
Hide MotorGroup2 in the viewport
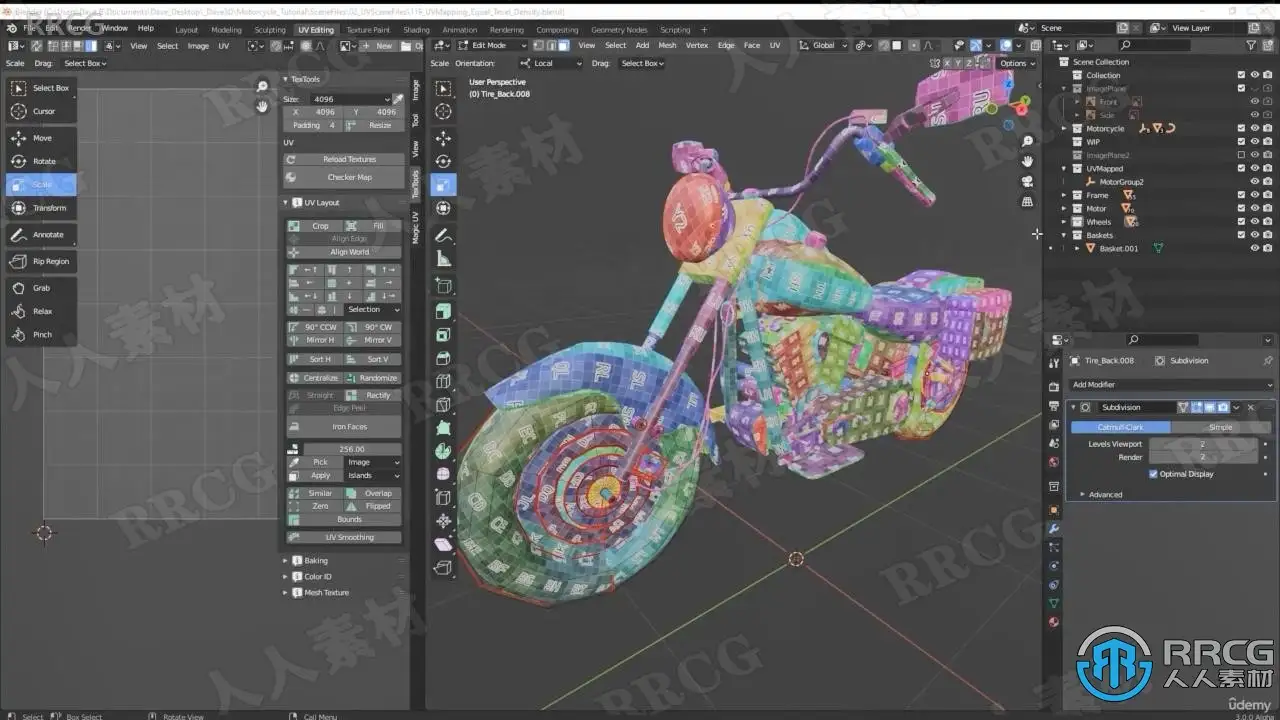1254,182
